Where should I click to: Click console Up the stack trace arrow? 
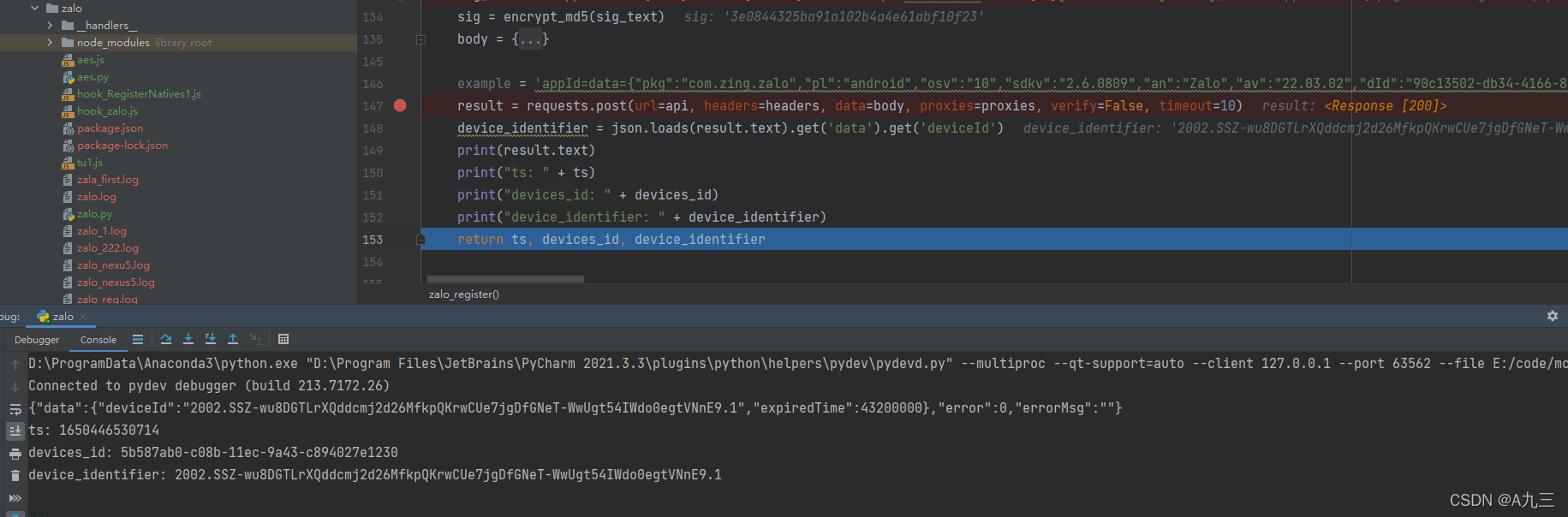tap(15, 364)
